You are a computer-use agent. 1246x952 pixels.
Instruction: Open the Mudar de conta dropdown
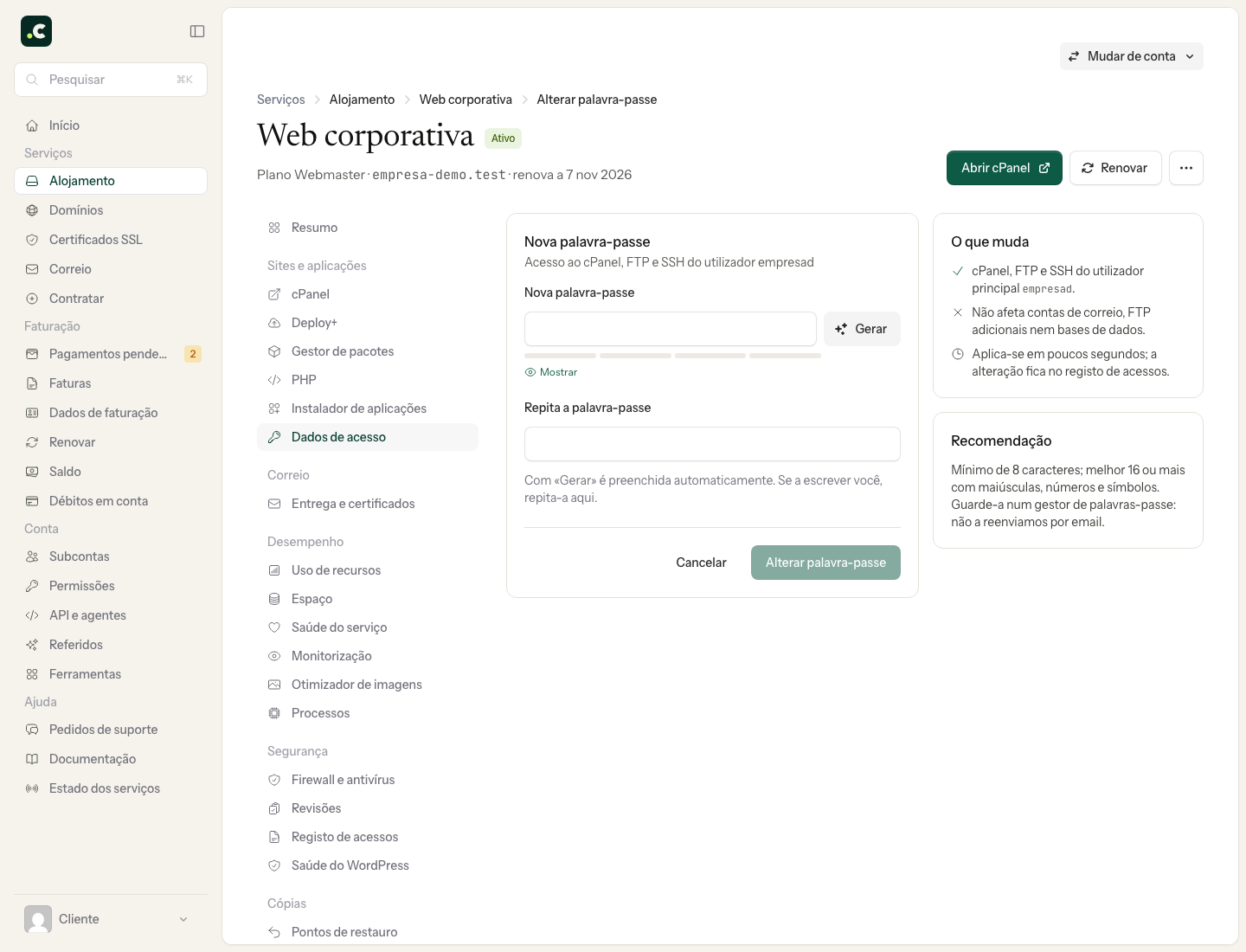[x=1132, y=56]
